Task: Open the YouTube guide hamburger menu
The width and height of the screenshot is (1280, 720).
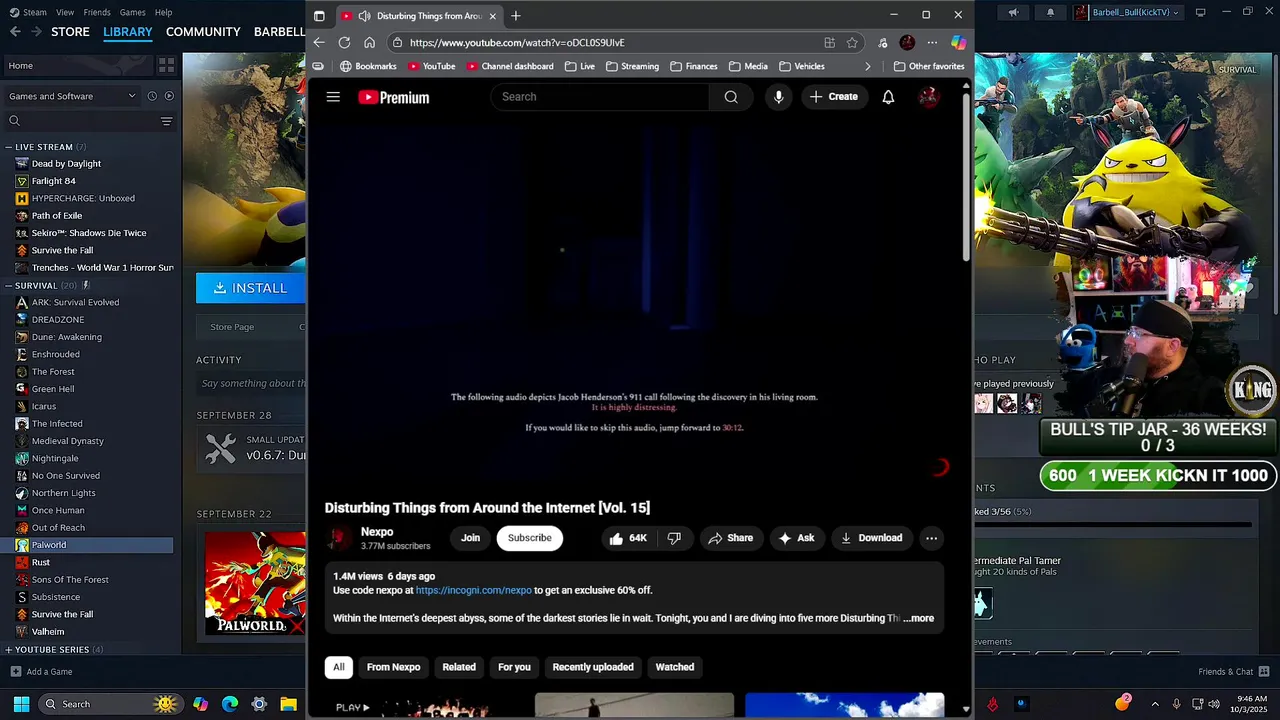Action: [x=333, y=97]
